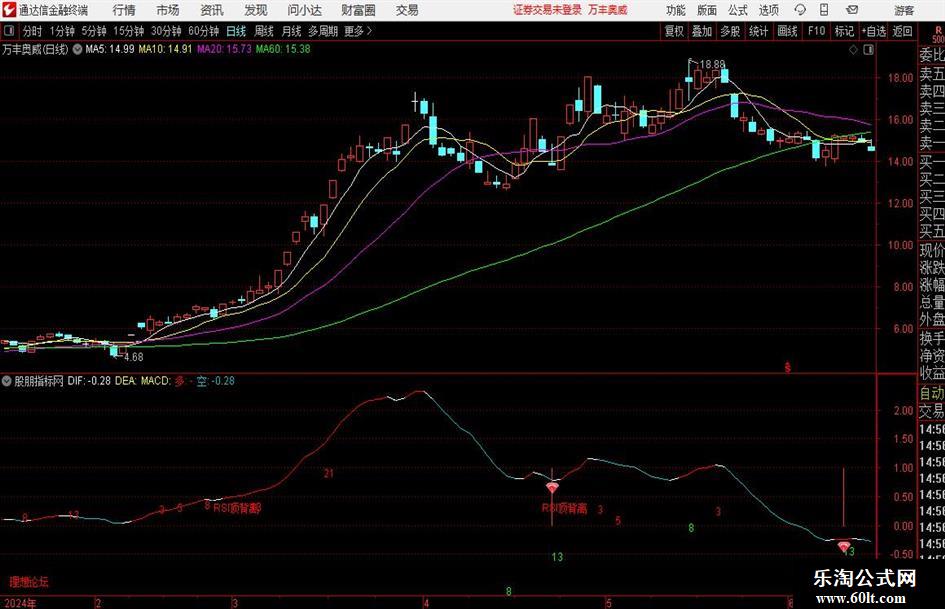This screenshot has height=609, width=945.
Task: Expand sub-chart indicator arrow beside 股朋指标网
Action: click(6, 381)
